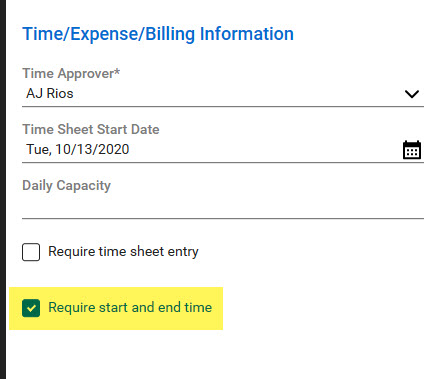Click the underline beneath Daily Capacity
443x379 pixels.
(x=223, y=218)
